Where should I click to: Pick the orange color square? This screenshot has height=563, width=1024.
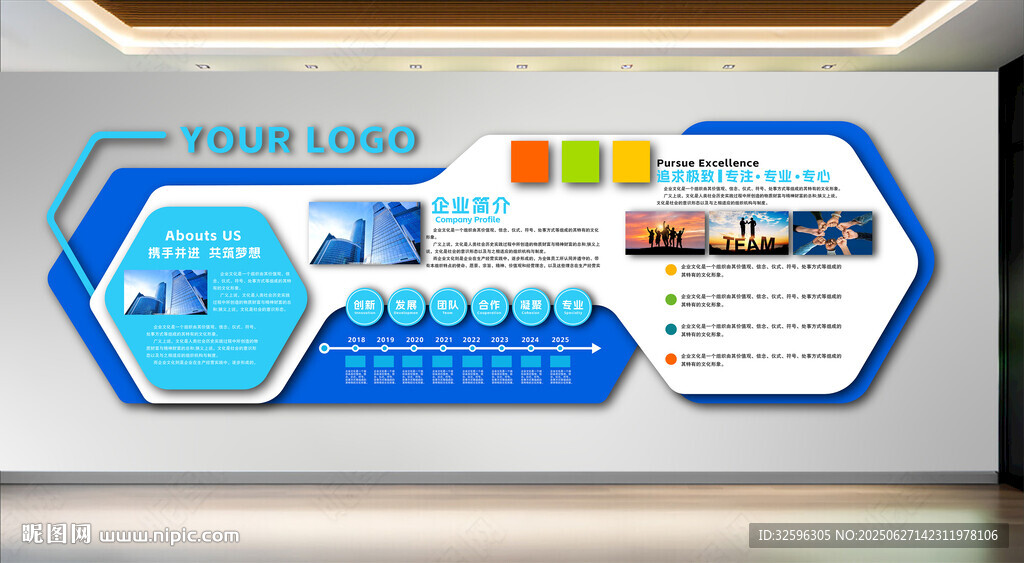[x=530, y=161]
